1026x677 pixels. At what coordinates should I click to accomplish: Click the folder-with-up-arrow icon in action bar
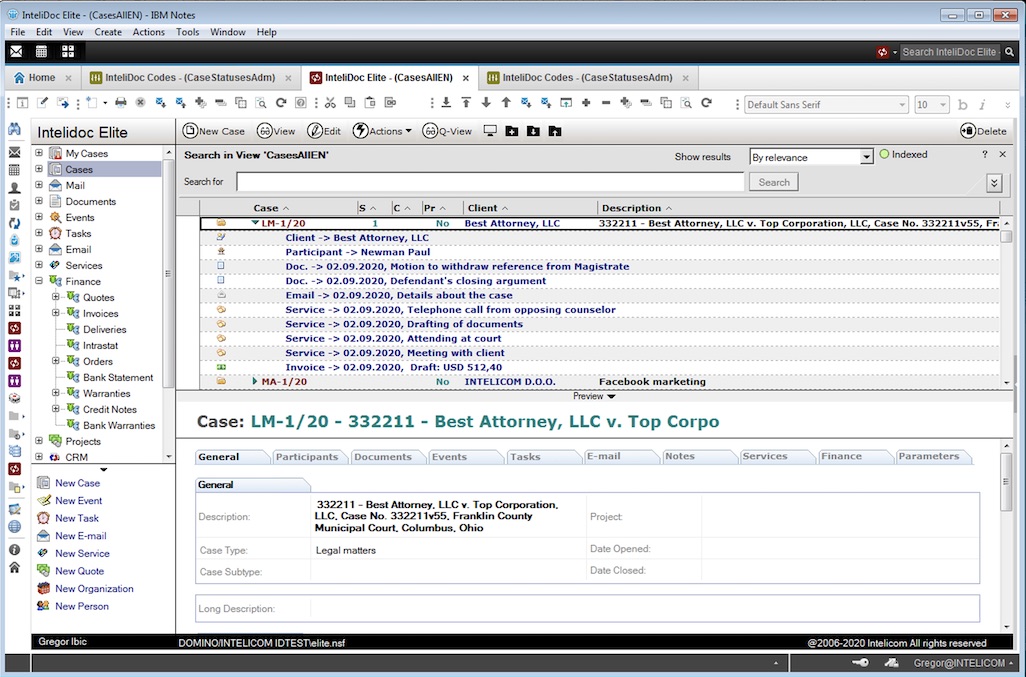[x=555, y=131]
